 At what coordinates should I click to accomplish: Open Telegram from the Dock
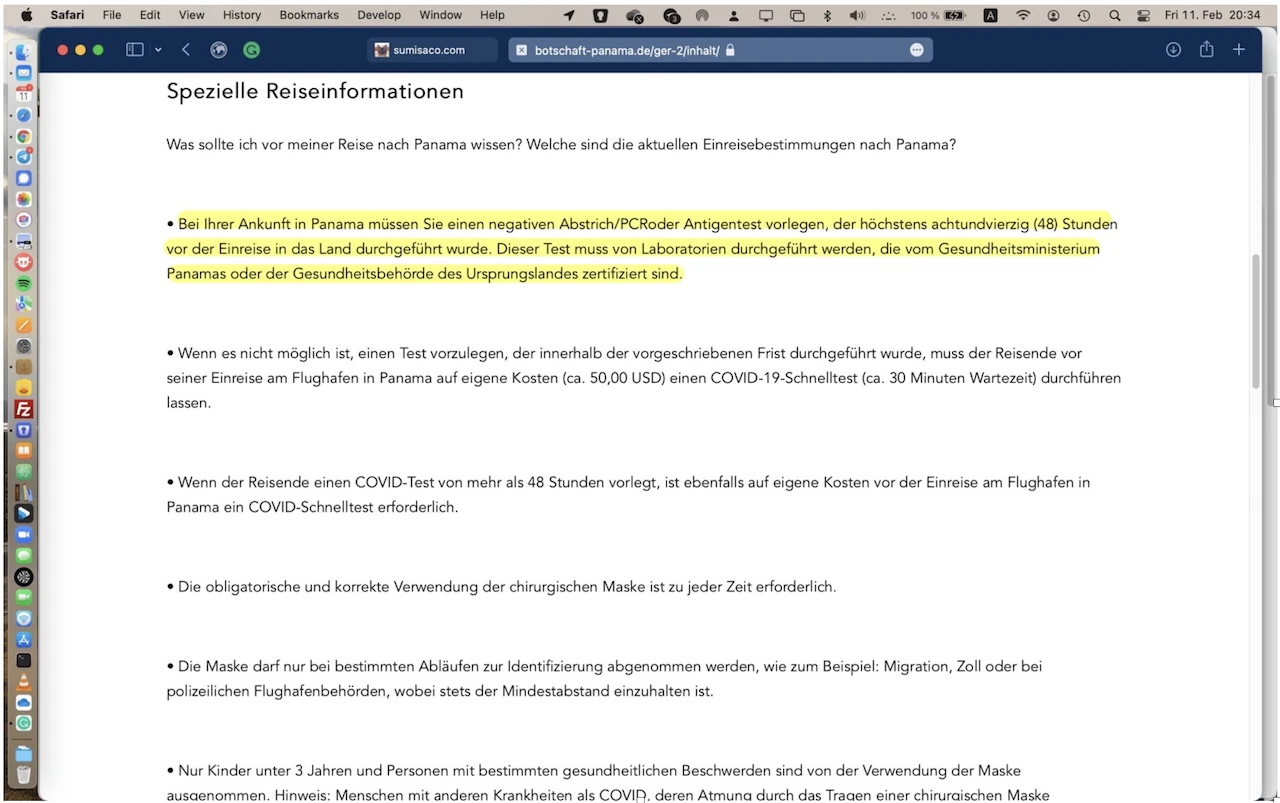(x=23, y=157)
